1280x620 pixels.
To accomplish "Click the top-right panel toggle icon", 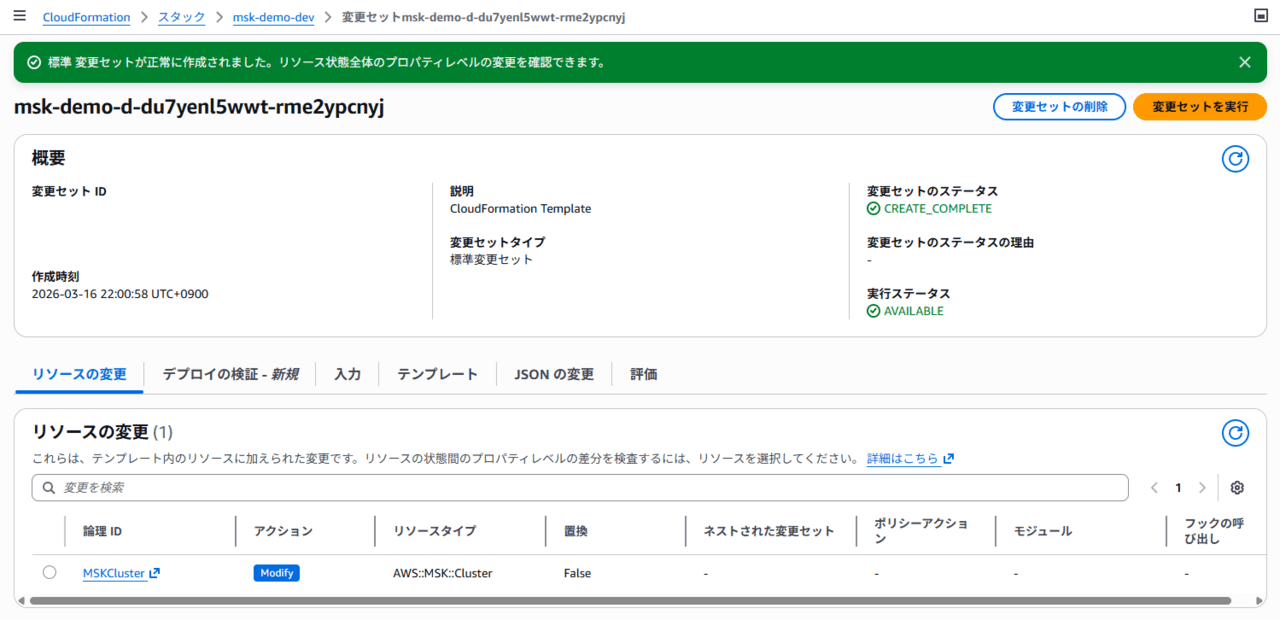I will point(1260,17).
